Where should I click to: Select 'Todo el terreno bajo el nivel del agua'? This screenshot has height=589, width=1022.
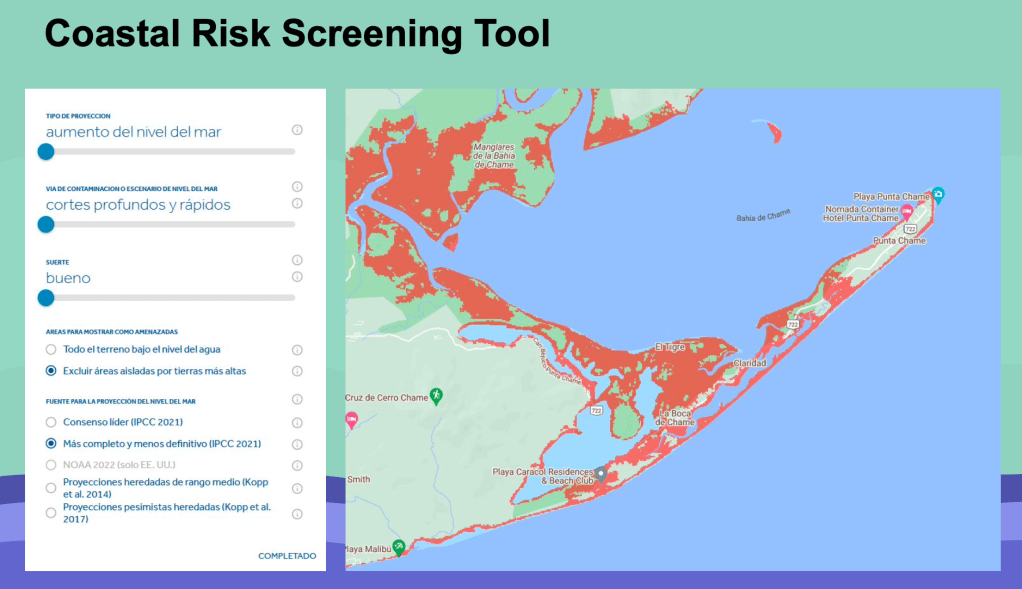(51, 350)
